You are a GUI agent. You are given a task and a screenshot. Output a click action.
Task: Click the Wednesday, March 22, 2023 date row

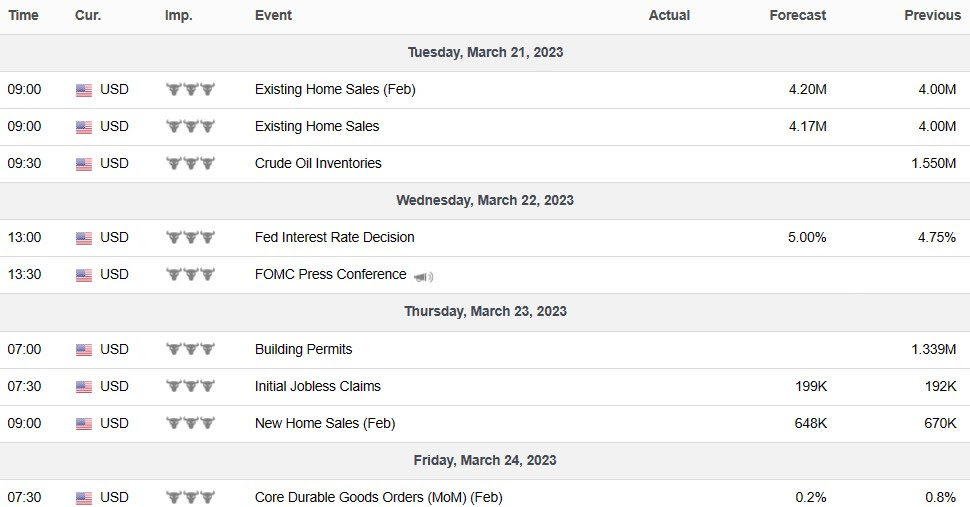tap(485, 200)
